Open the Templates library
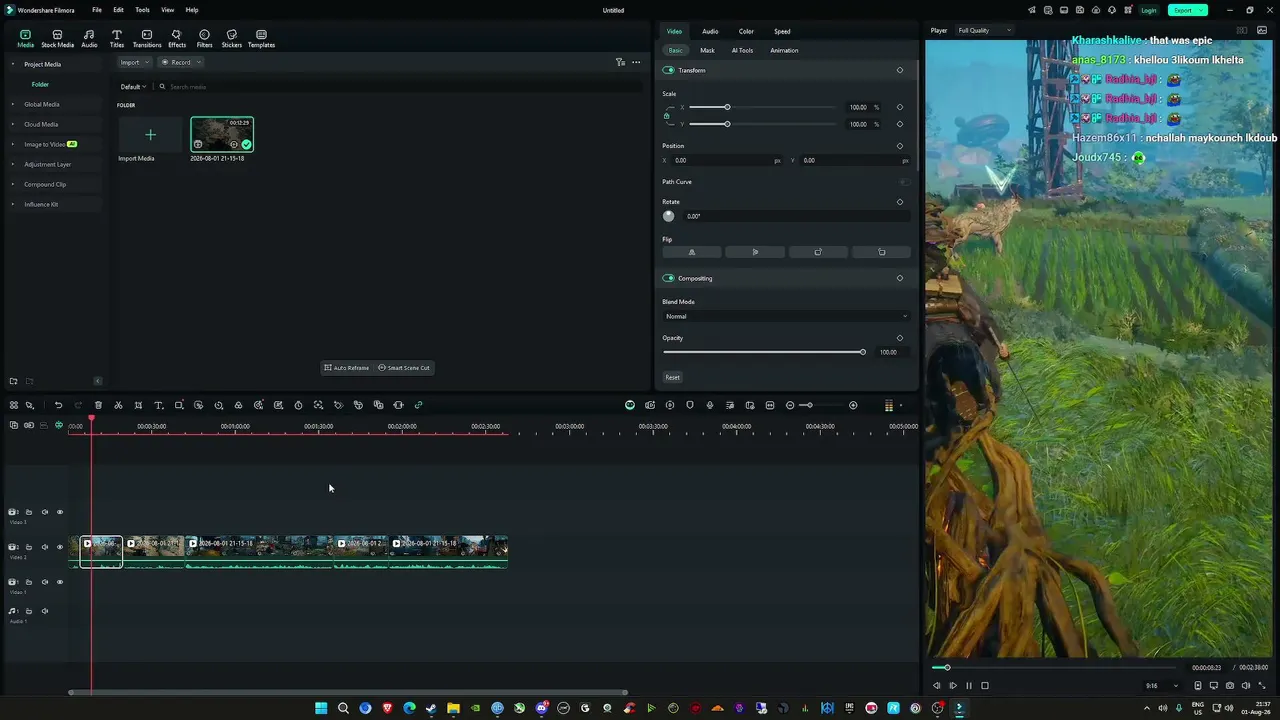This screenshot has width=1280, height=720. click(x=261, y=38)
